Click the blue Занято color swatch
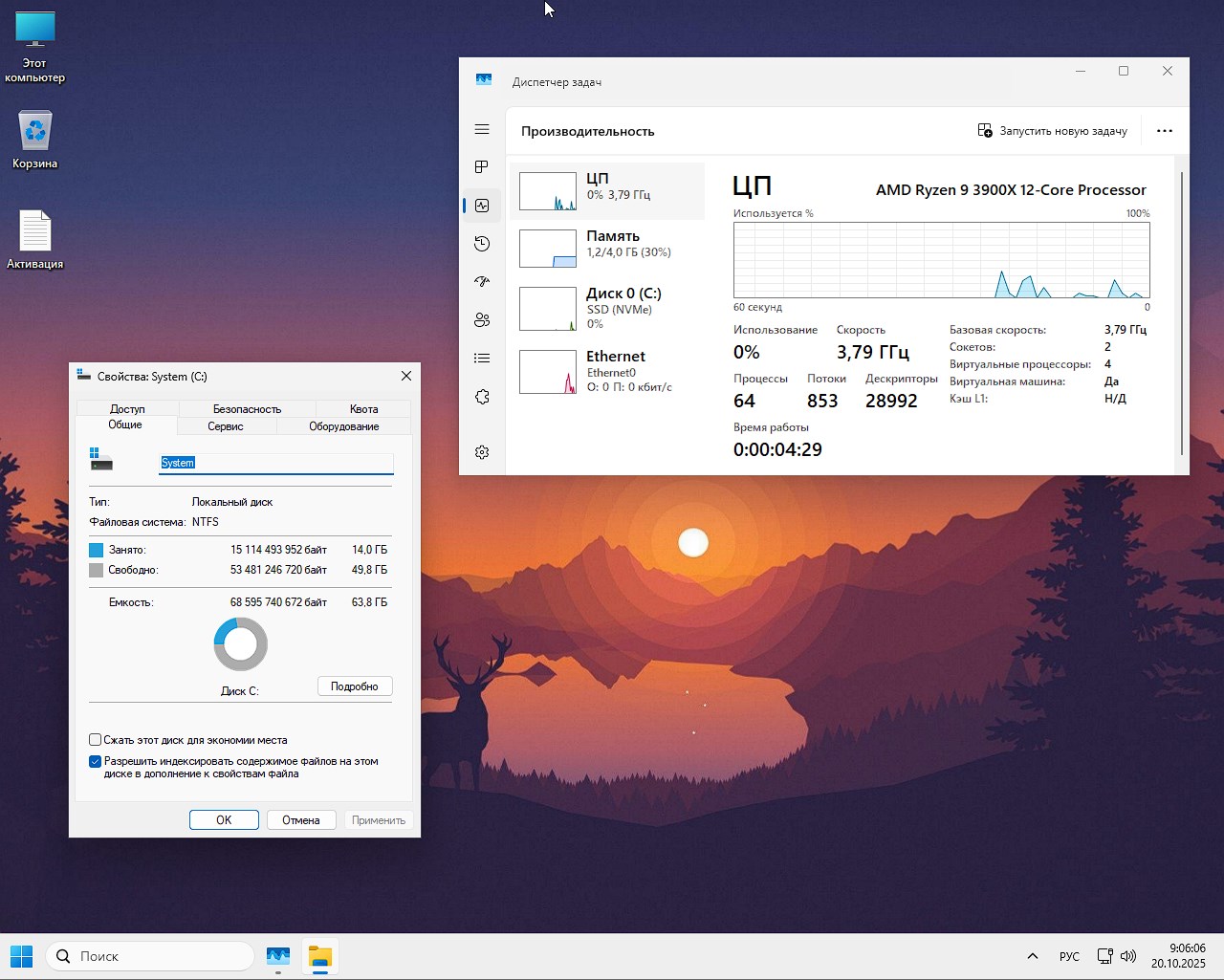1224x980 pixels. coord(96,550)
